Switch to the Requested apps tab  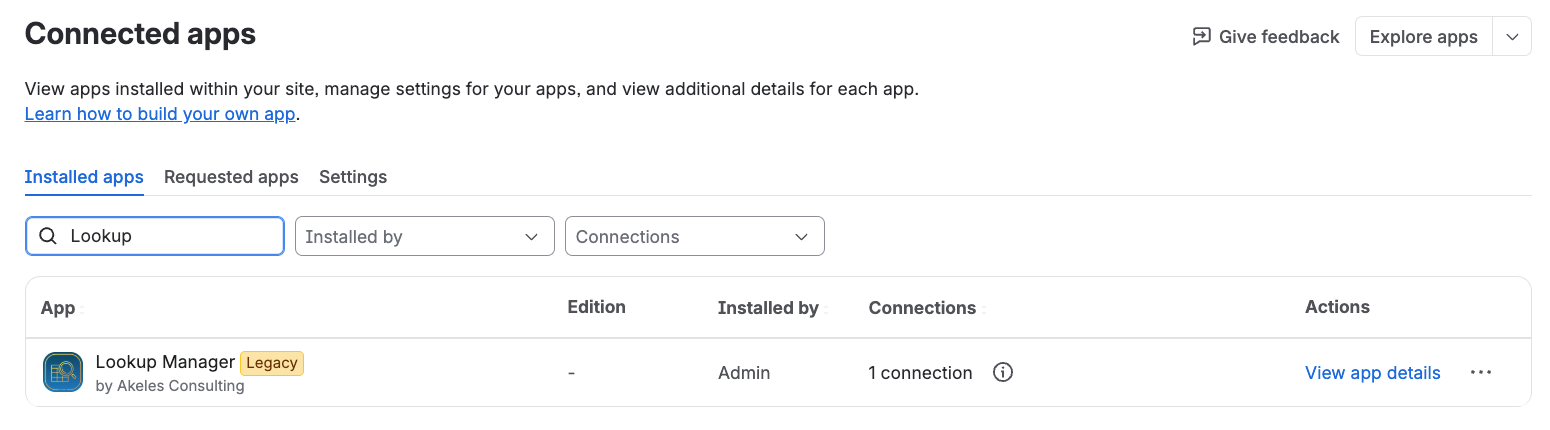(x=231, y=177)
